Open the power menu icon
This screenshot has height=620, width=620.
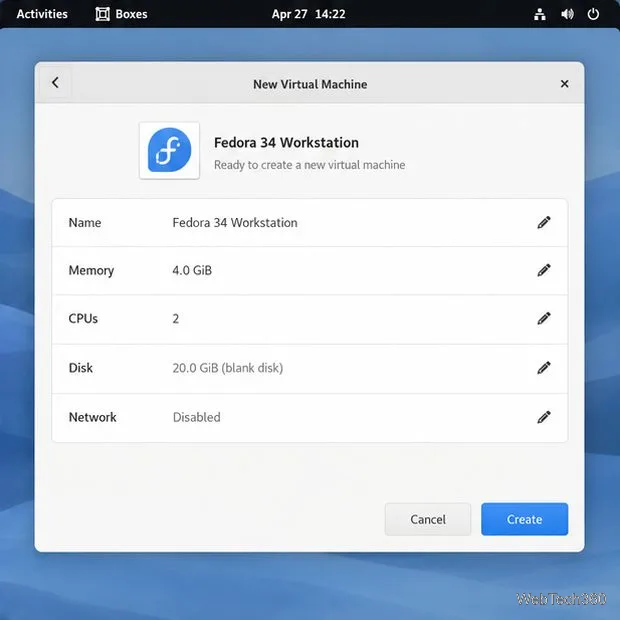point(593,14)
